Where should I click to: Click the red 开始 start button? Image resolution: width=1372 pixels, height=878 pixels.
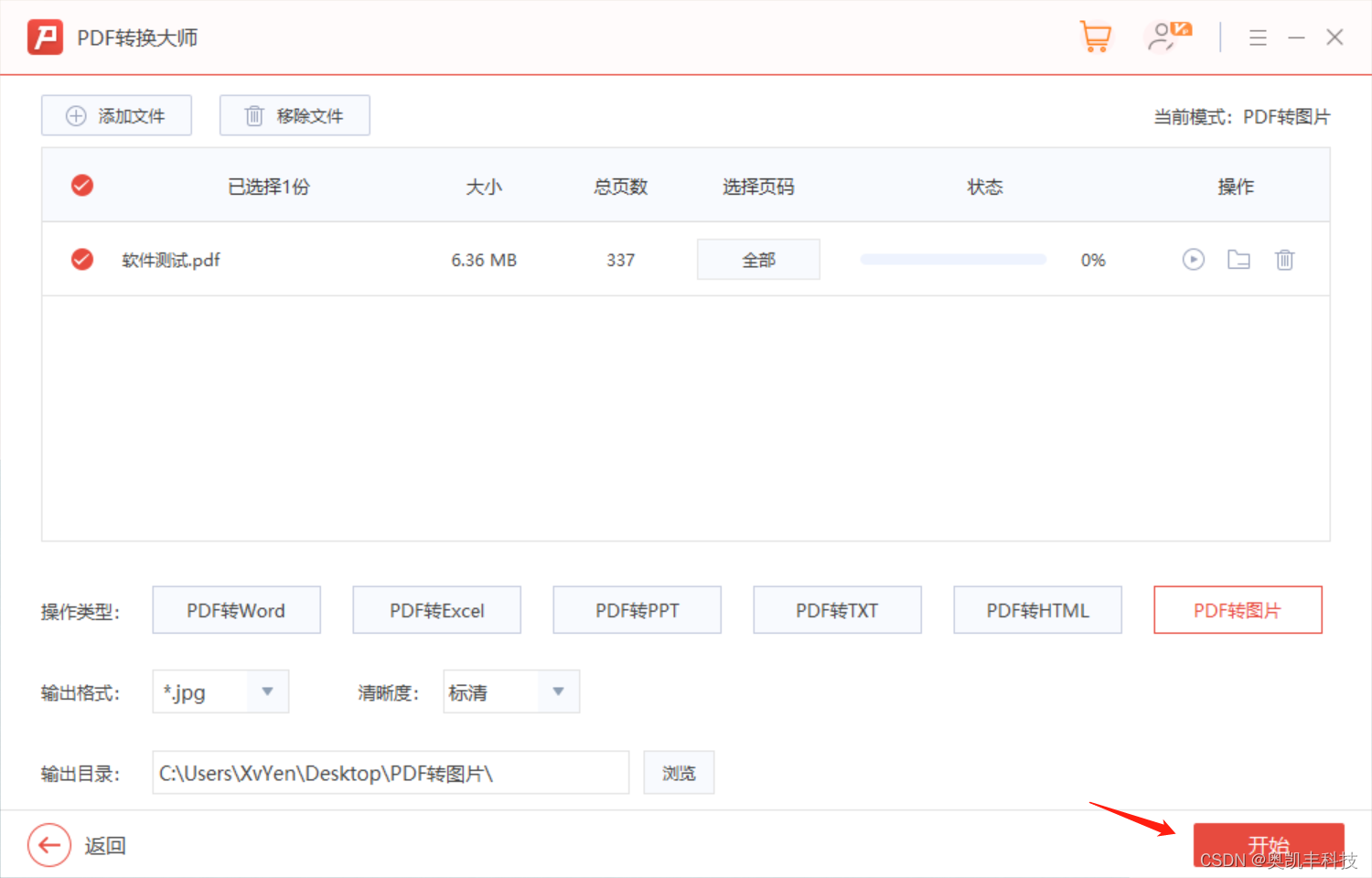[x=1269, y=846]
